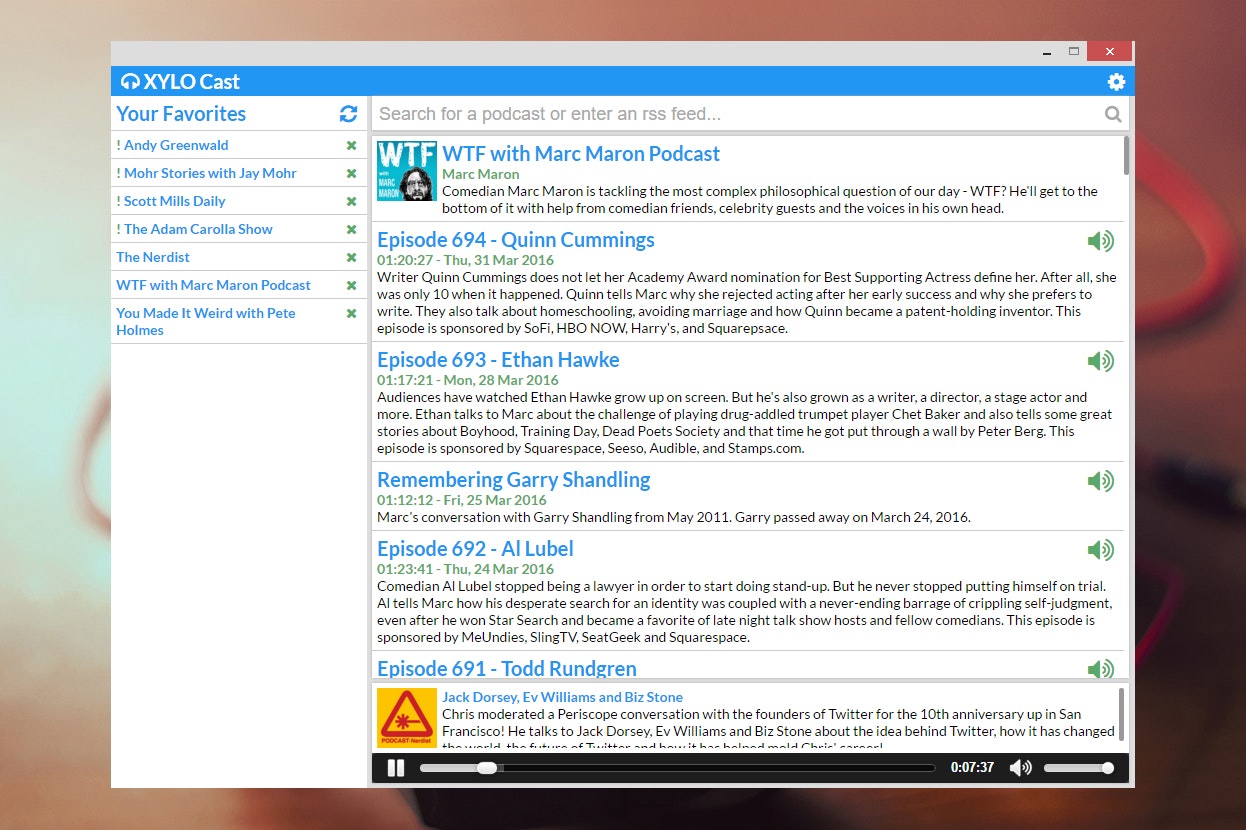Play Episode 694 via its speaker icon

[x=1101, y=240]
